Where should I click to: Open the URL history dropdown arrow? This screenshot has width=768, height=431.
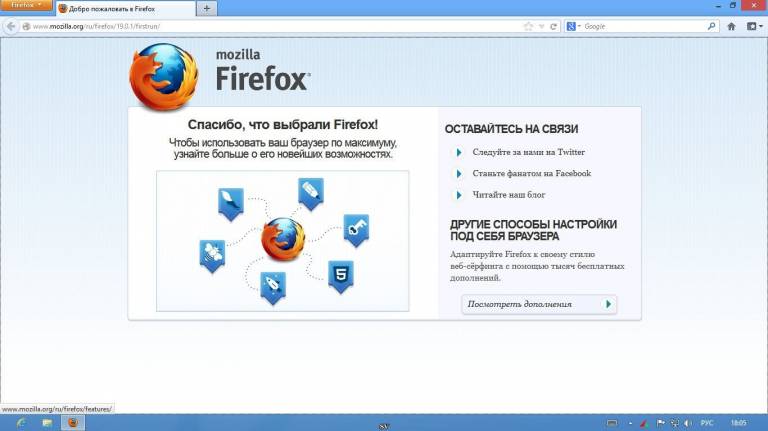541,26
